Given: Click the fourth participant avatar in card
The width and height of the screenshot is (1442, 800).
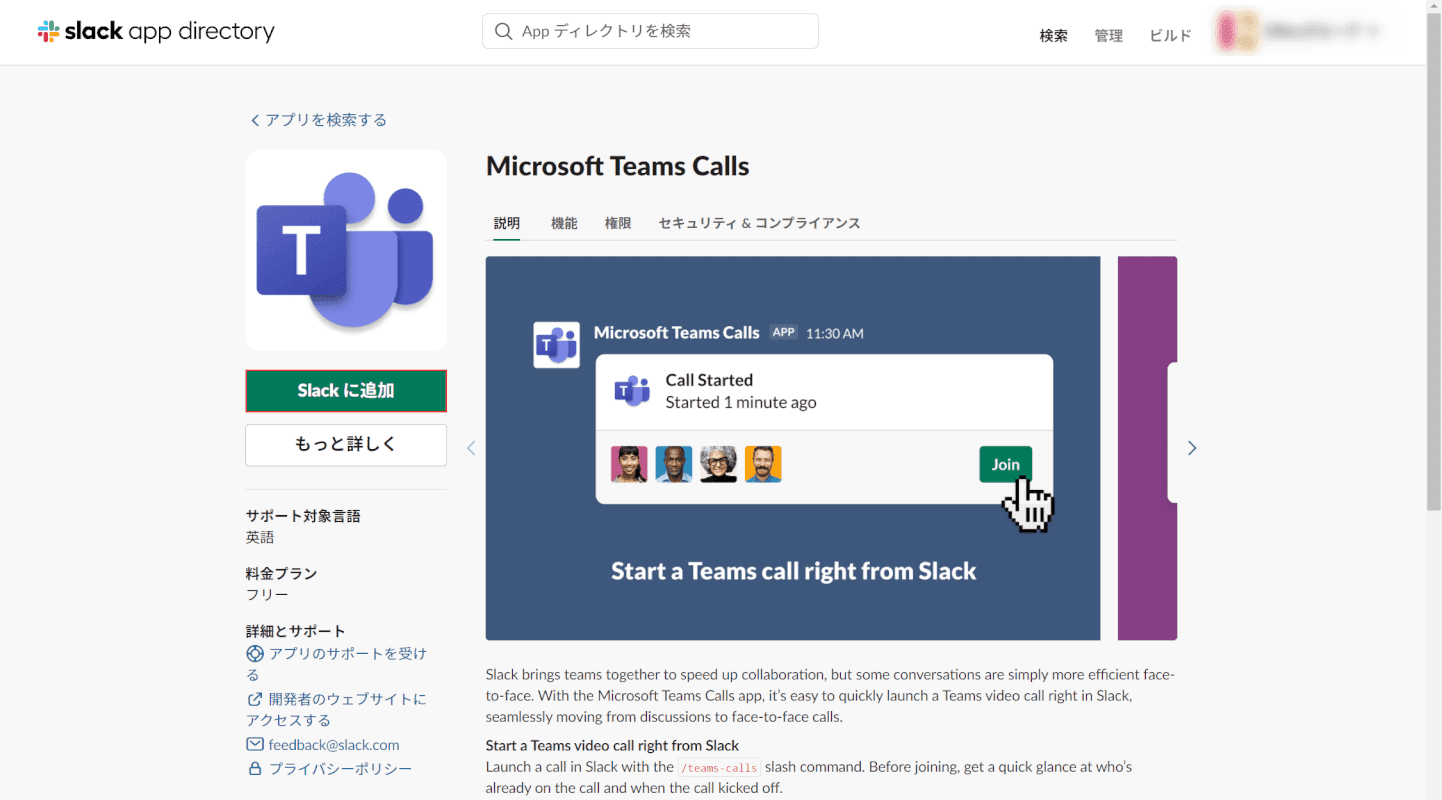Looking at the screenshot, I should tap(763, 464).
